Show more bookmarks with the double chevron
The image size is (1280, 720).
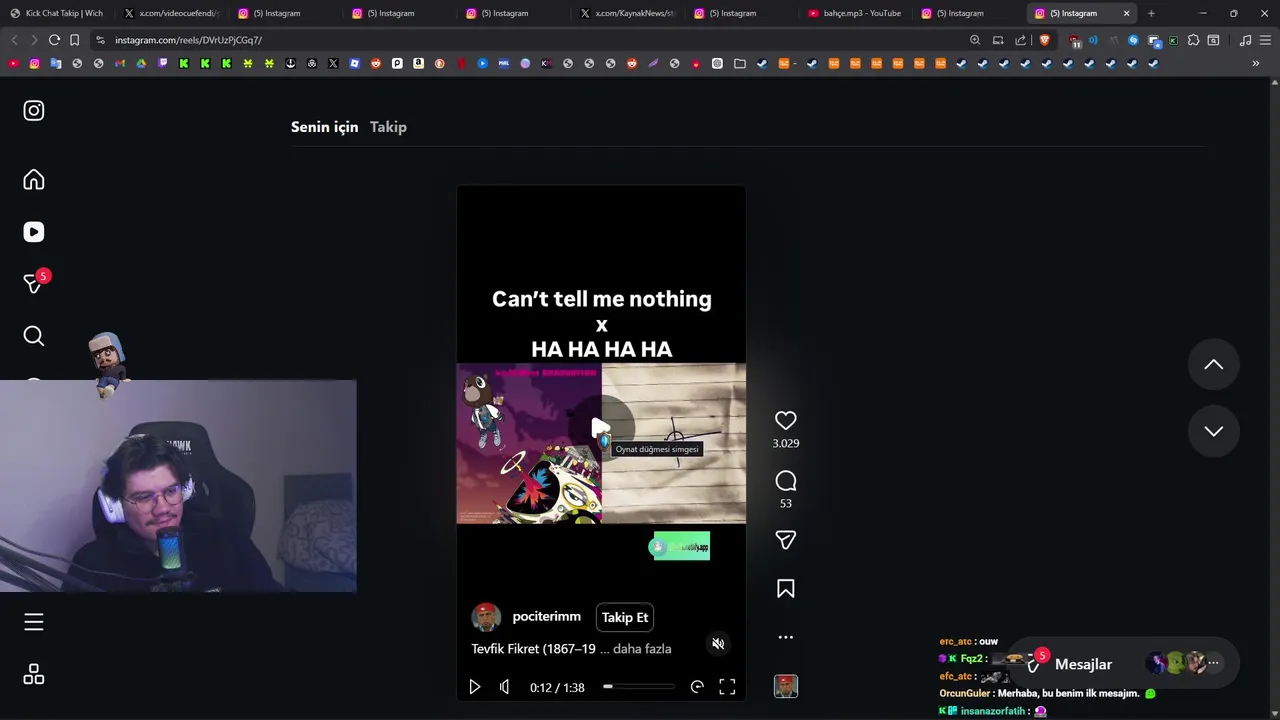pos(1256,63)
